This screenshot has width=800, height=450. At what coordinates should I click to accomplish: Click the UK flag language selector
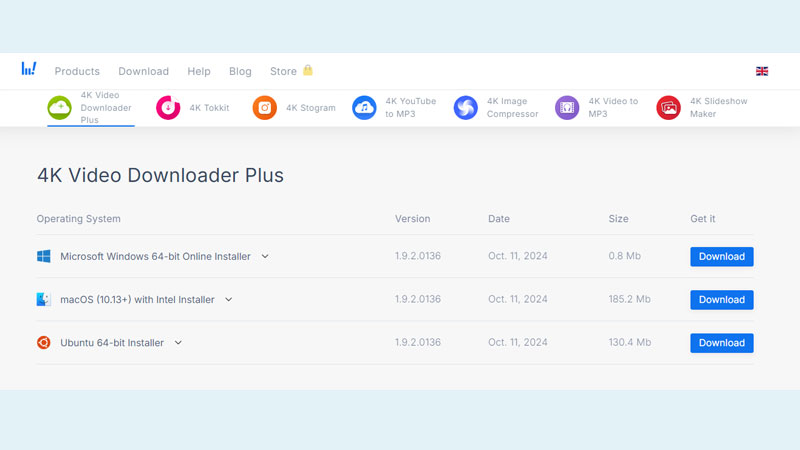pos(762,71)
